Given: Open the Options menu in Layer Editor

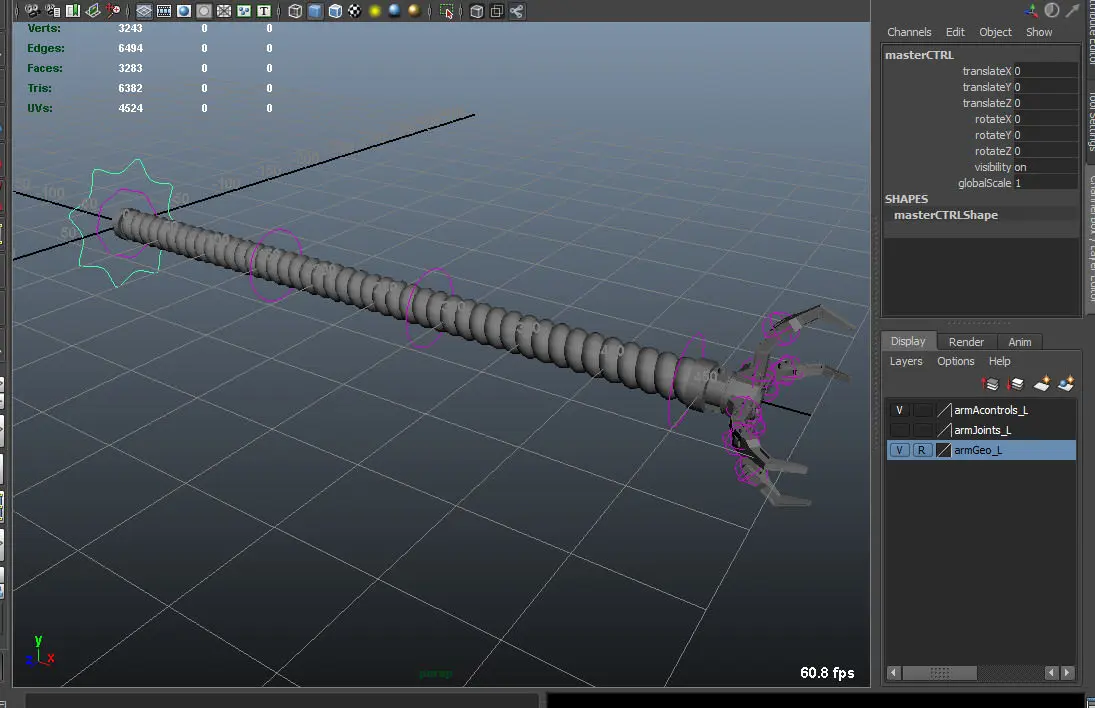Looking at the screenshot, I should (x=955, y=362).
